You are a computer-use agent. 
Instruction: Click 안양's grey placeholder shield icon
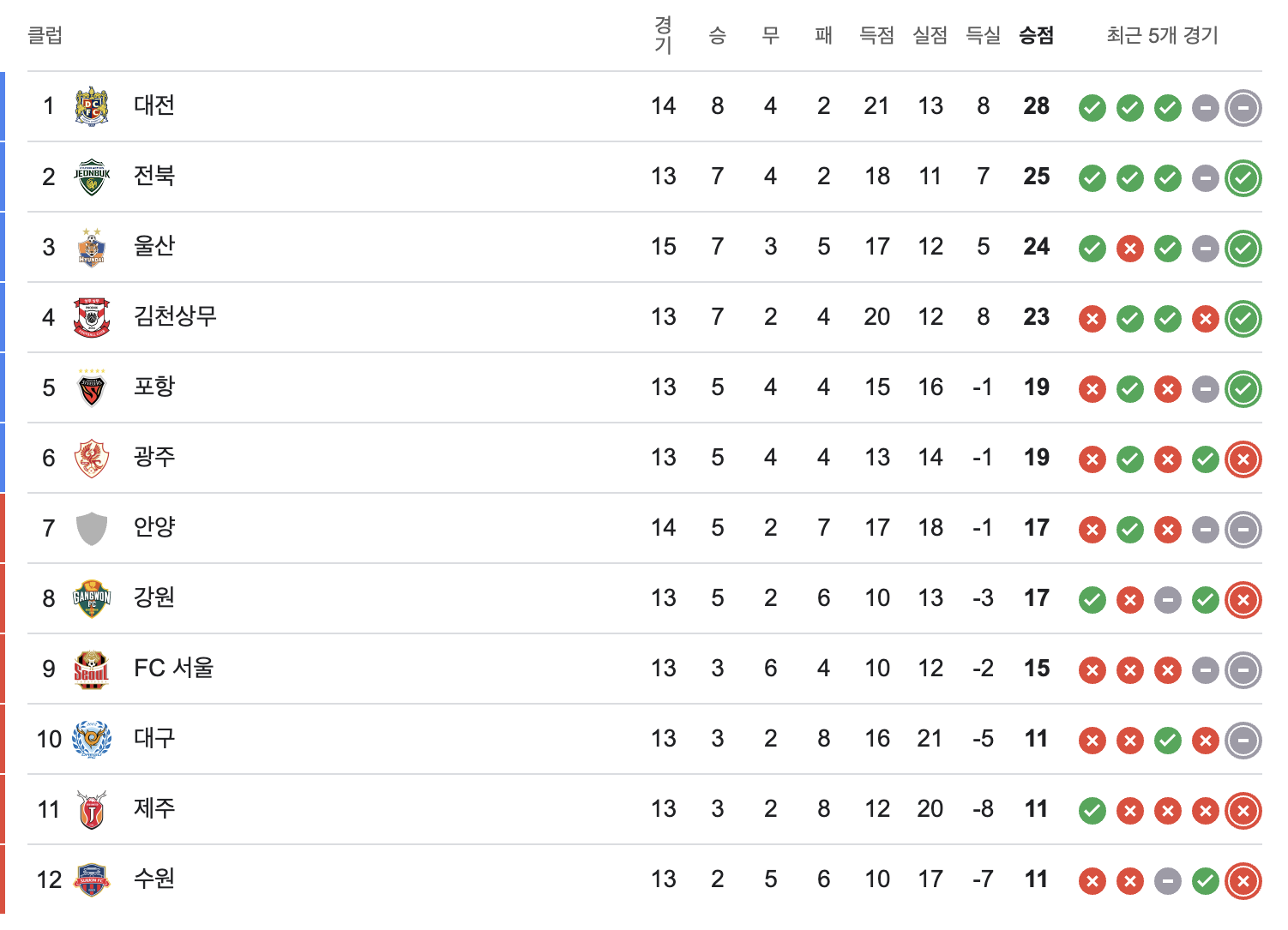pos(92,528)
